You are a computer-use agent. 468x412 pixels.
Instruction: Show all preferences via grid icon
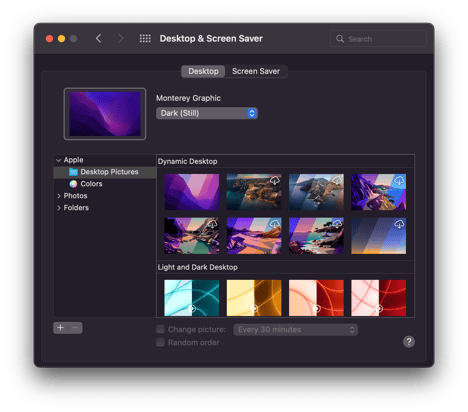click(145, 39)
